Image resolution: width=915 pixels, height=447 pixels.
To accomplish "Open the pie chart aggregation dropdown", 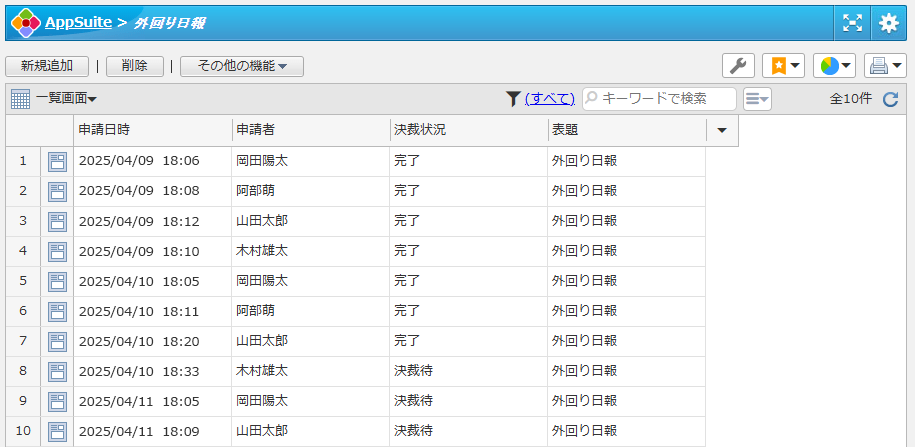I will [834, 66].
